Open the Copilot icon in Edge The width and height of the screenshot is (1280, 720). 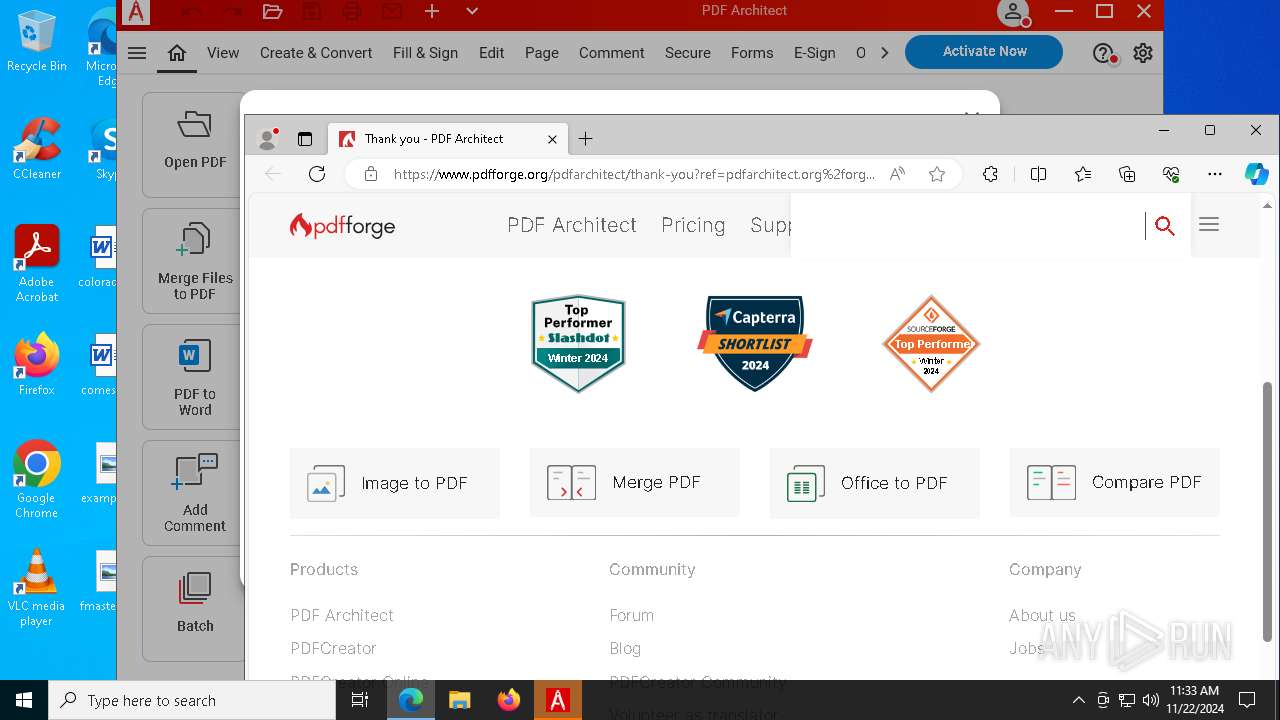pos(1257,174)
